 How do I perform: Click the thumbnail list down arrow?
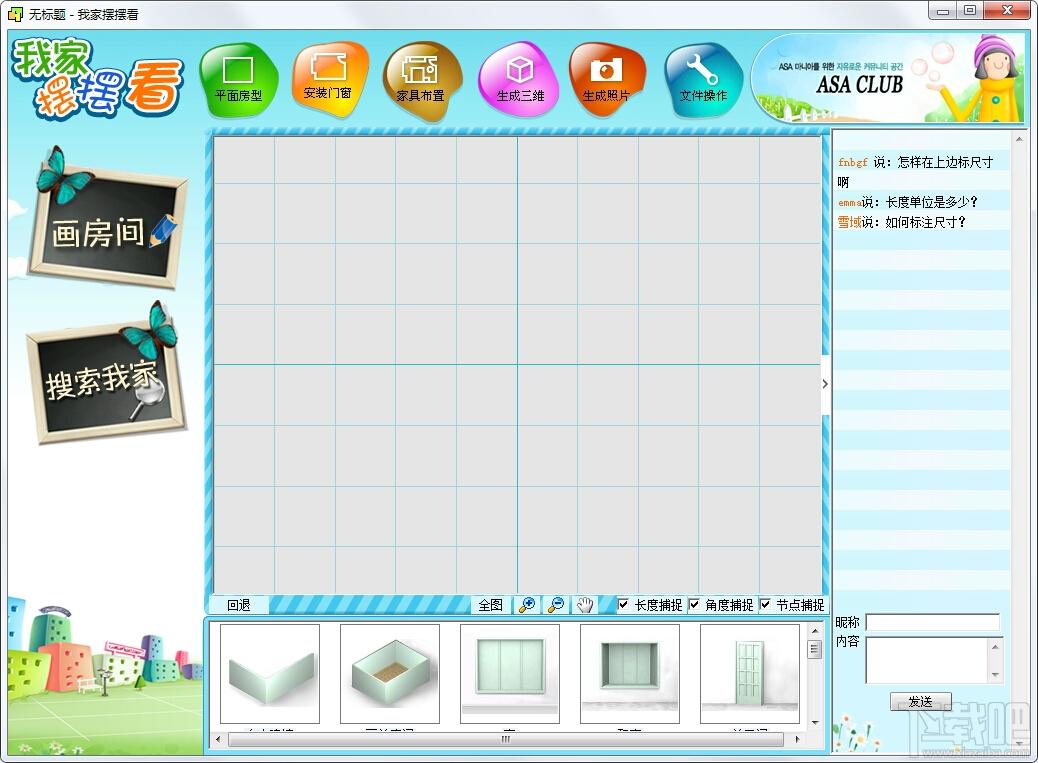coord(815,723)
